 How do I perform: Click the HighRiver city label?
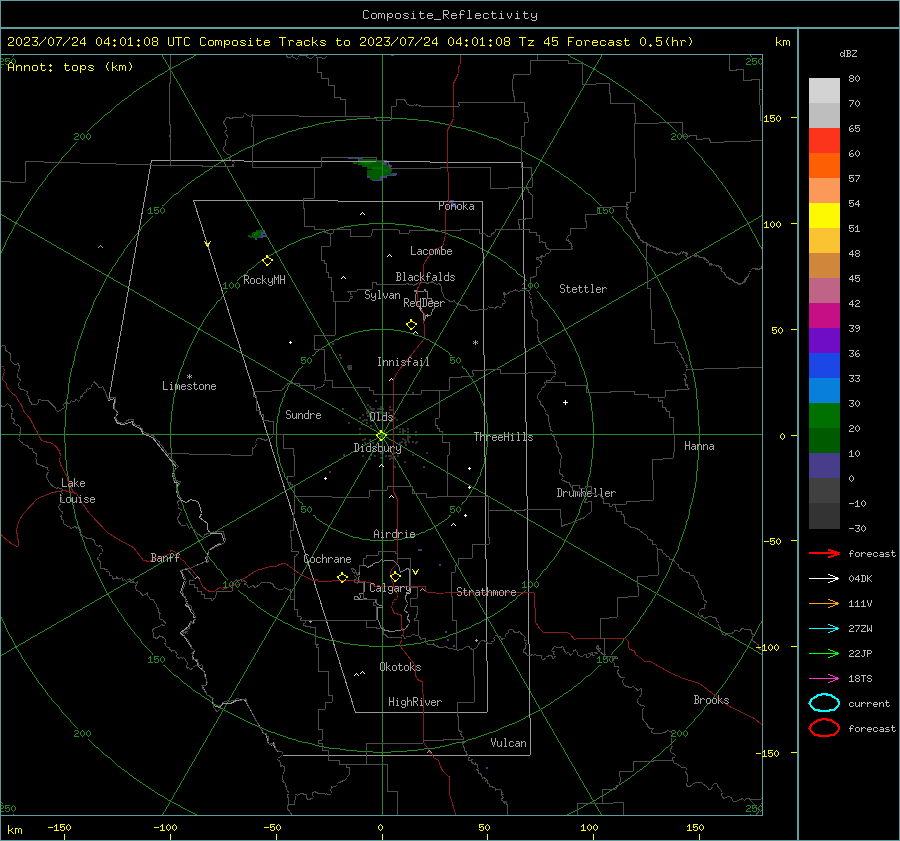[x=414, y=702]
